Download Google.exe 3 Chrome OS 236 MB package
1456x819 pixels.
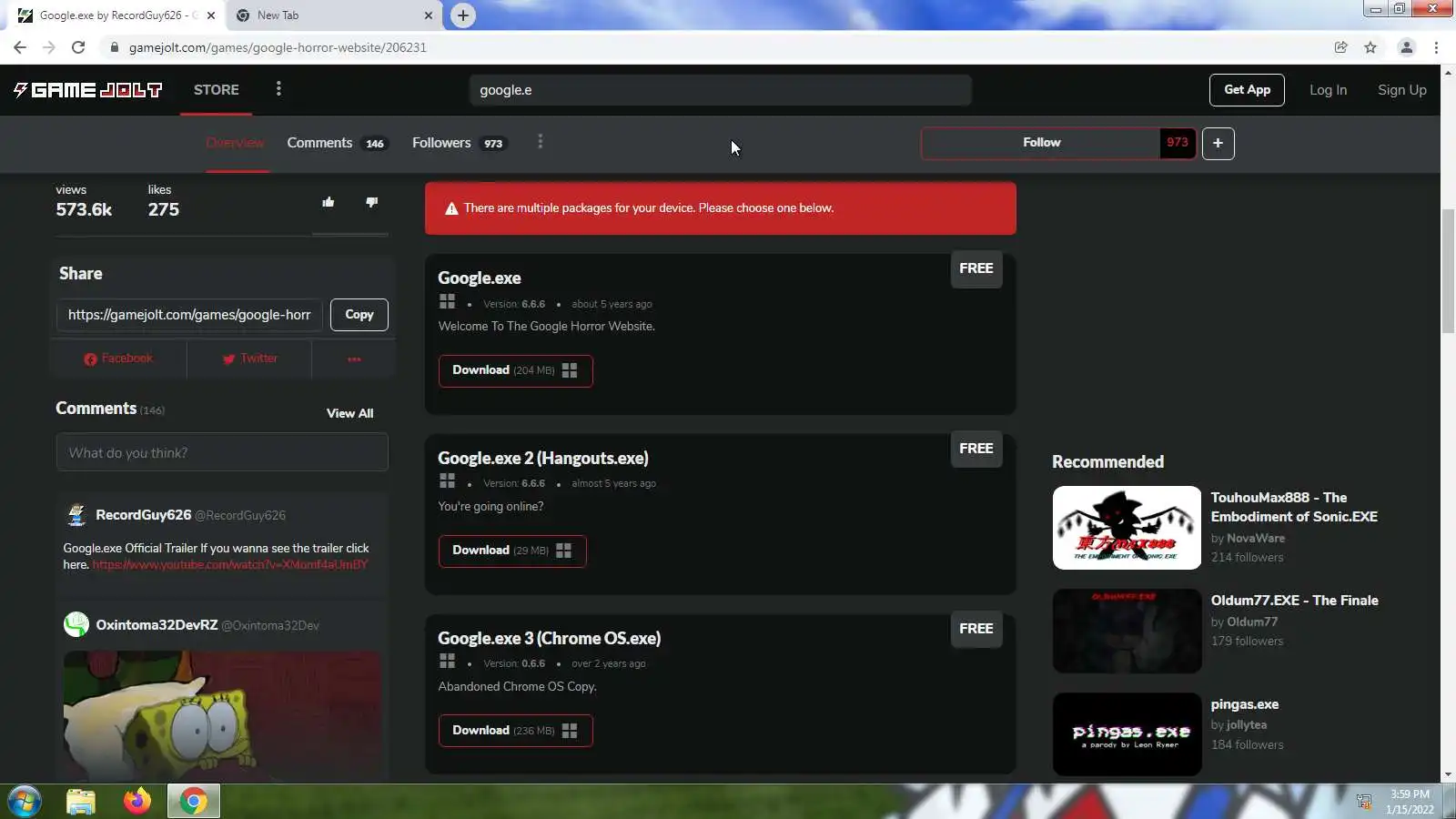pyautogui.click(x=515, y=731)
